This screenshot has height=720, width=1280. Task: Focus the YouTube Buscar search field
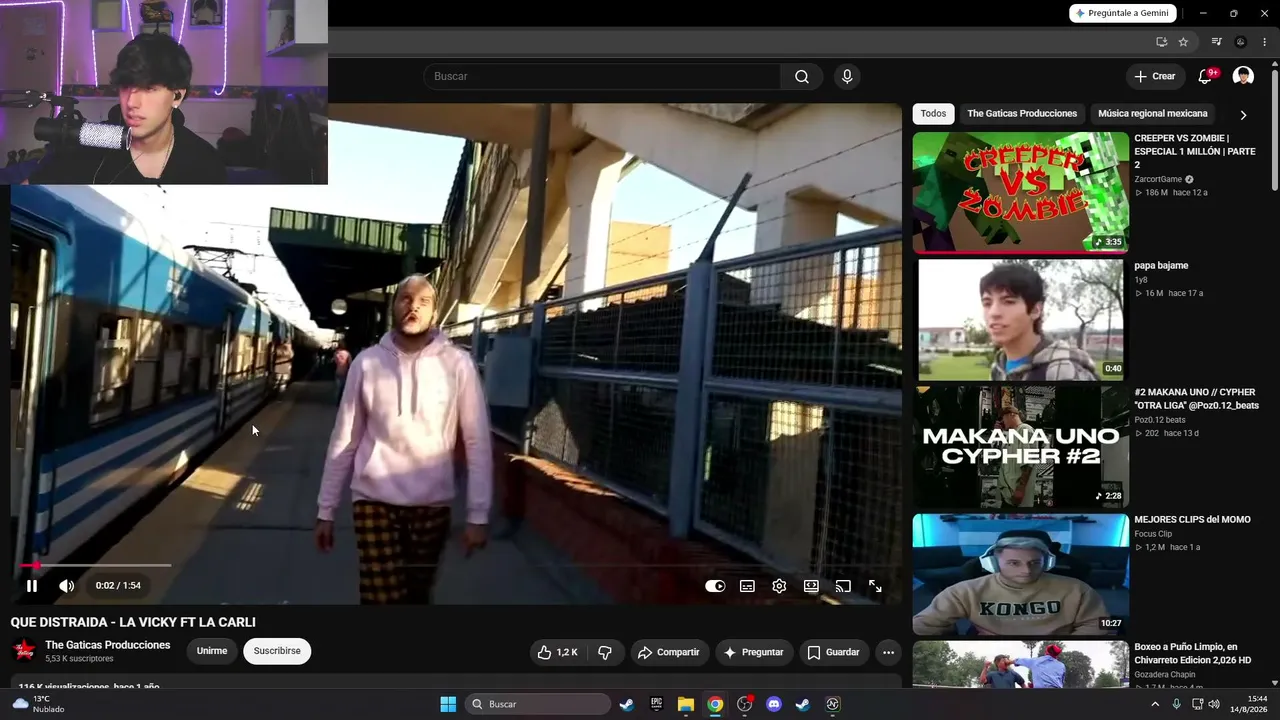pos(602,77)
